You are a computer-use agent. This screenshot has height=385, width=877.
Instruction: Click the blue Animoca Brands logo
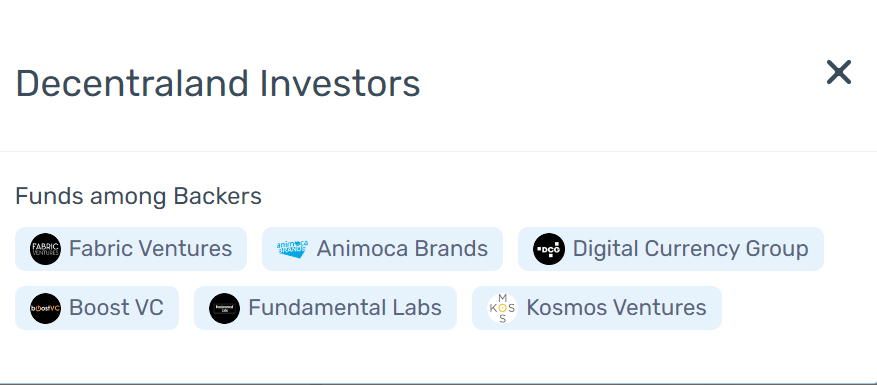(293, 249)
